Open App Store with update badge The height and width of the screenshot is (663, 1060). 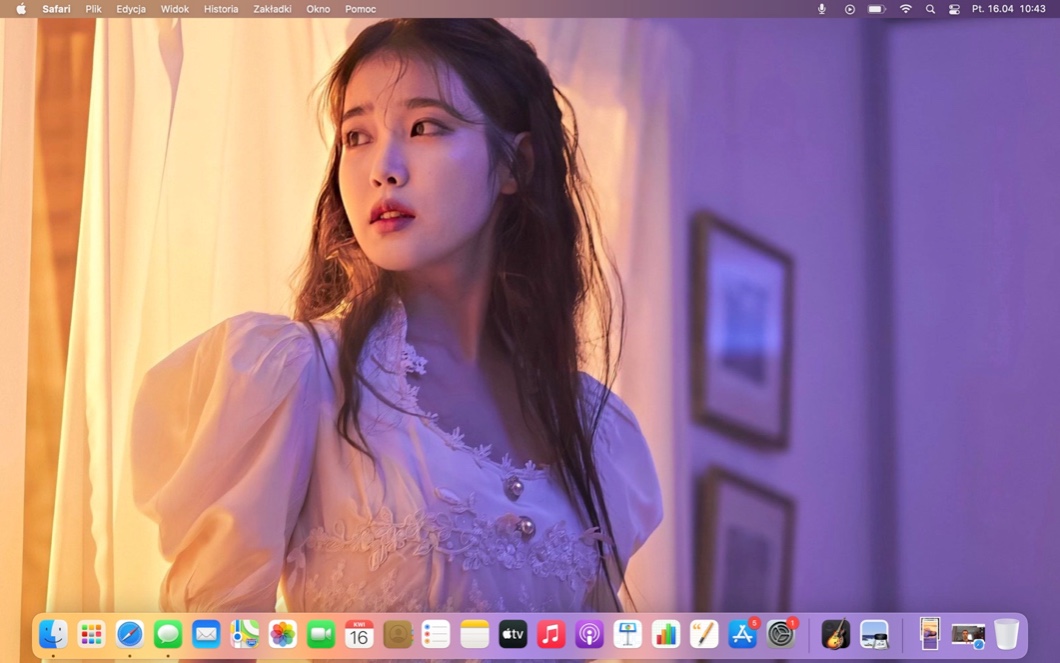(x=742, y=634)
